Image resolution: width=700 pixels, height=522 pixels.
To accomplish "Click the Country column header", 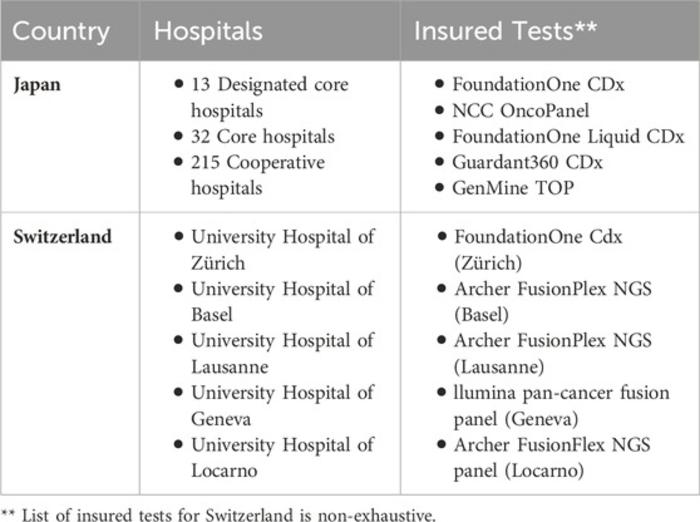I will tap(61, 30).
